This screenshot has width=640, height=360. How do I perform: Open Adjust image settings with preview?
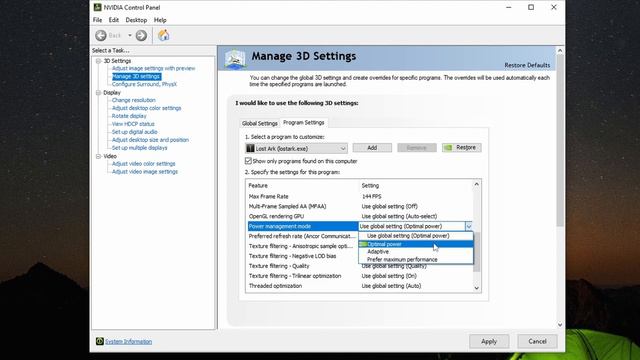[153, 69]
